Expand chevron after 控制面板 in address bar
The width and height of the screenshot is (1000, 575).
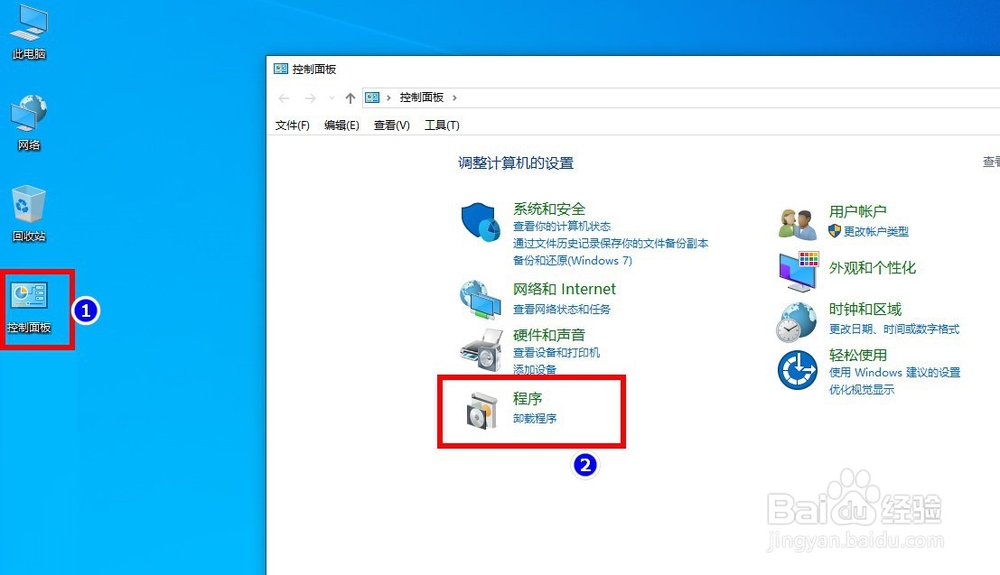tap(455, 98)
